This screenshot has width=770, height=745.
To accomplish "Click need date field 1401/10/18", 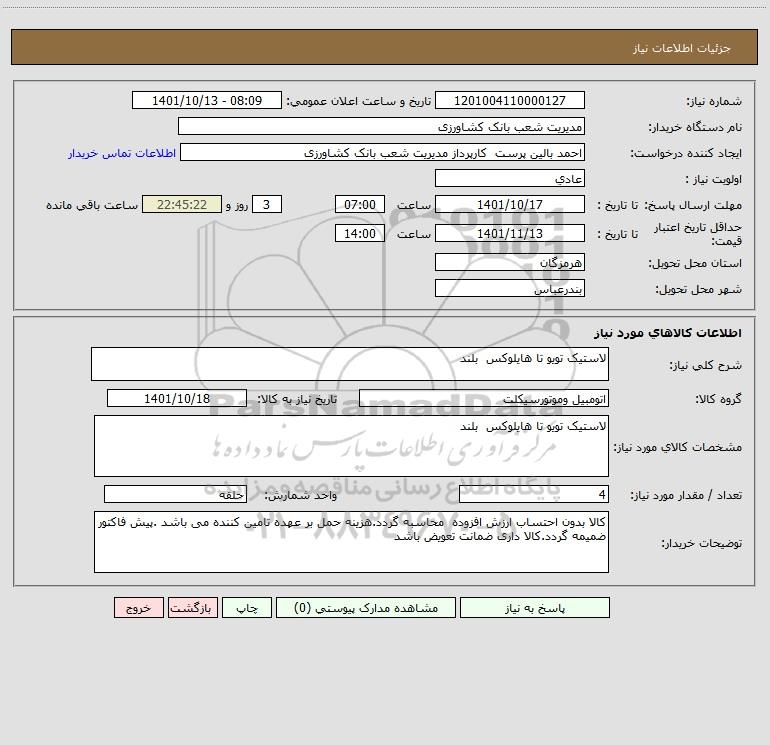I will (x=177, y=398).
